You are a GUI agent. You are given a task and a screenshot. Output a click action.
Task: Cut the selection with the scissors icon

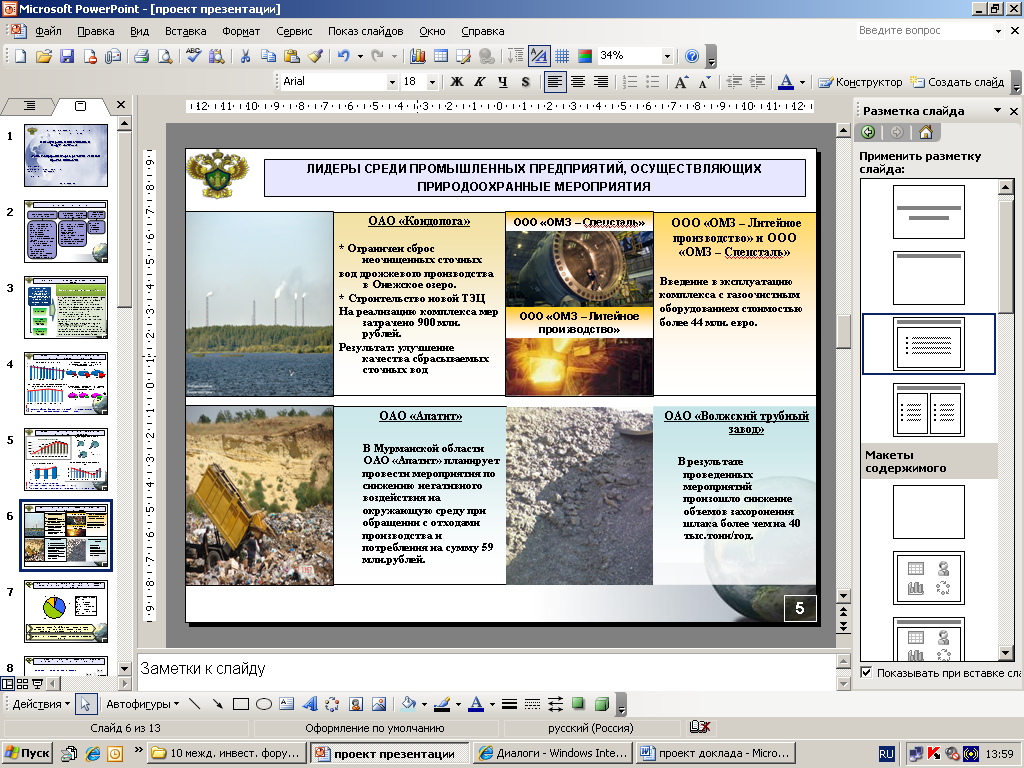click(x=245, y=56)
